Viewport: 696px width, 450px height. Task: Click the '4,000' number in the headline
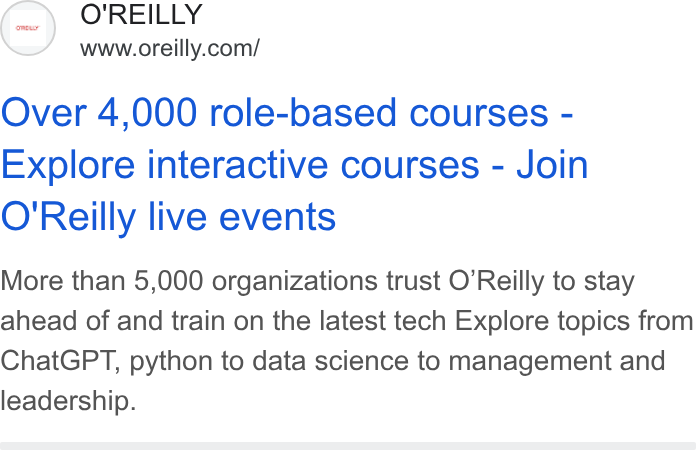[x=147, y=114]
